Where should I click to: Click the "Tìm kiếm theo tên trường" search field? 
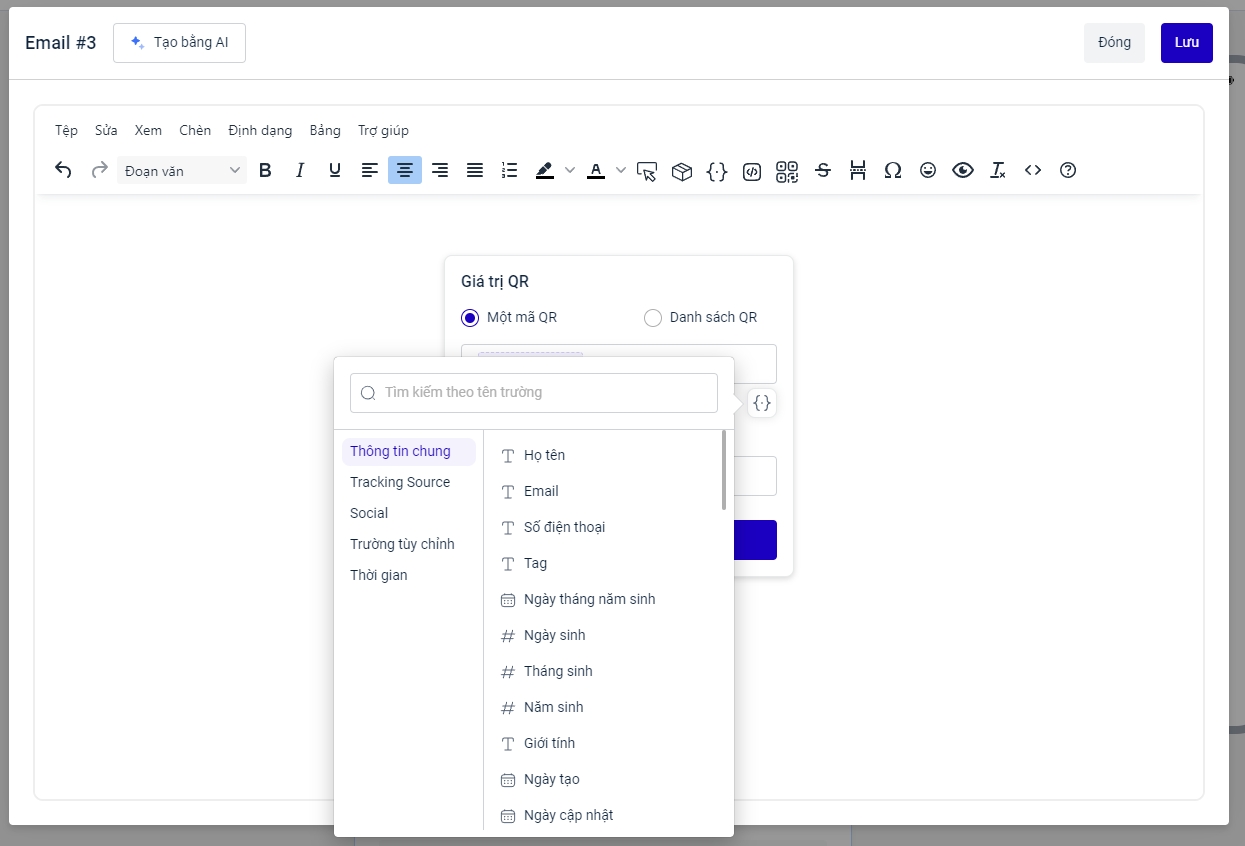click(x=545, y=393)
